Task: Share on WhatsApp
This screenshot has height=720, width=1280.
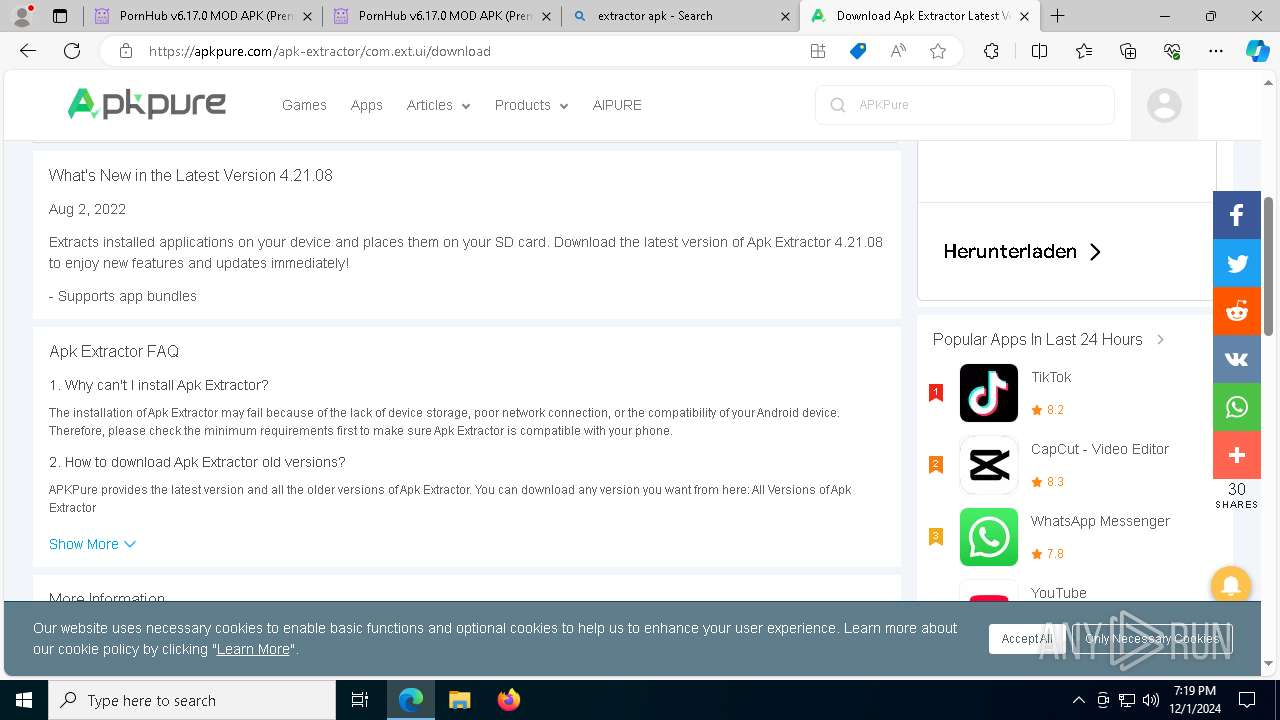Action: click(1237, 407)
